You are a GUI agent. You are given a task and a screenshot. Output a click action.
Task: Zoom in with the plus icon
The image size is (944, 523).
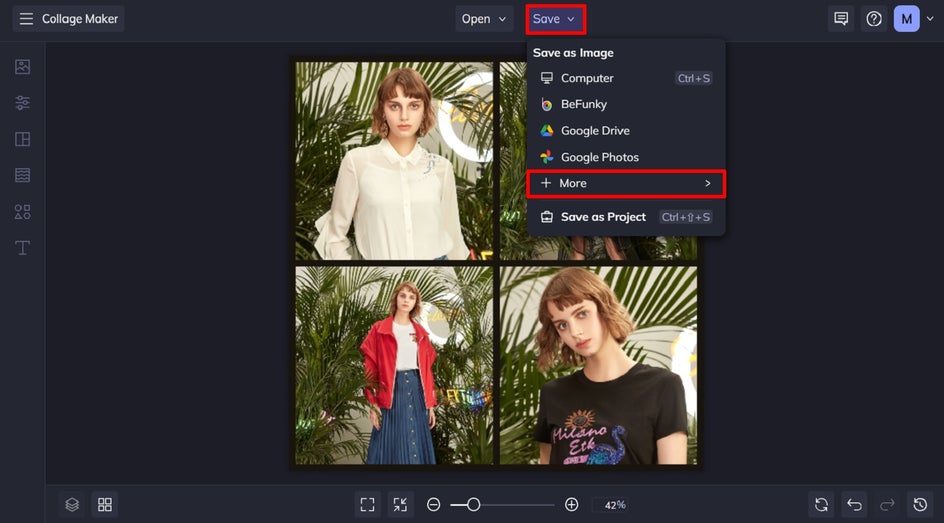point(571,504)
